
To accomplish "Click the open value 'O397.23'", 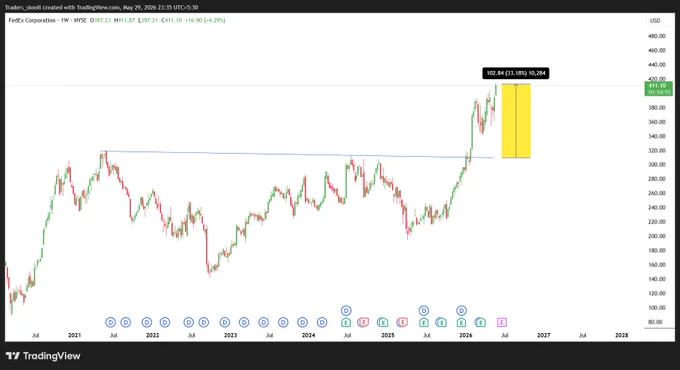I will (101, 20).
